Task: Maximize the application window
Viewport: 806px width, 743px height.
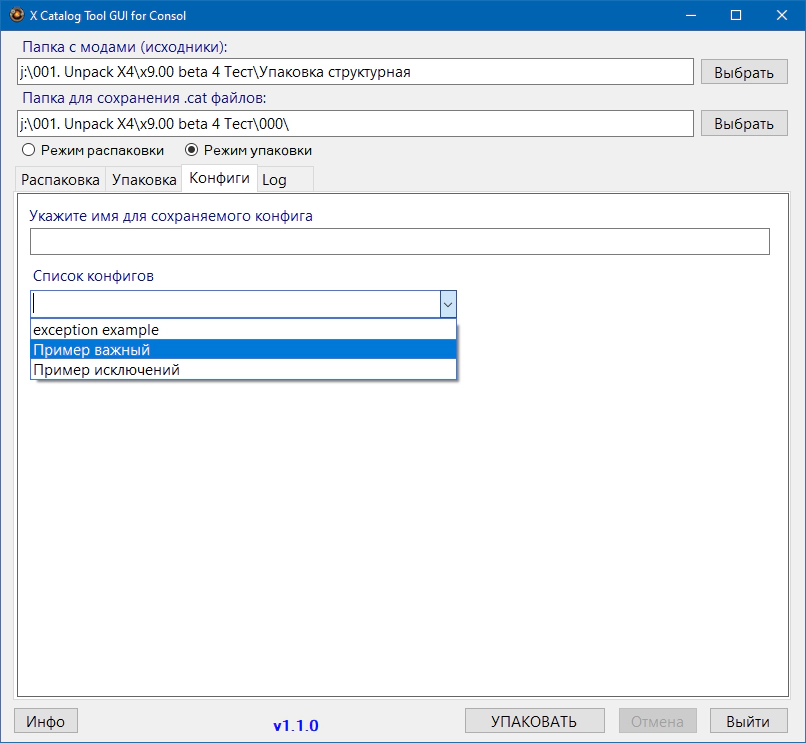Action: pyautogui.click(x=736, y=16)
